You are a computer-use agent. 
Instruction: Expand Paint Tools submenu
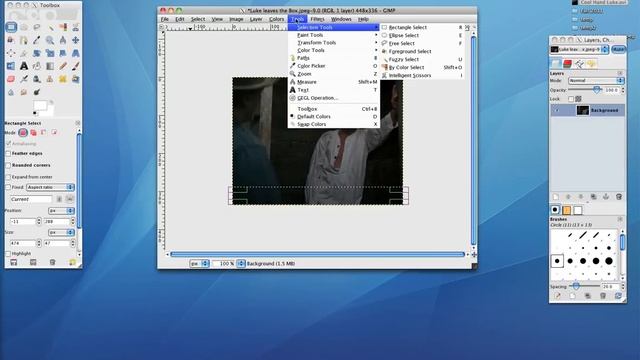[x=333, y=35]
